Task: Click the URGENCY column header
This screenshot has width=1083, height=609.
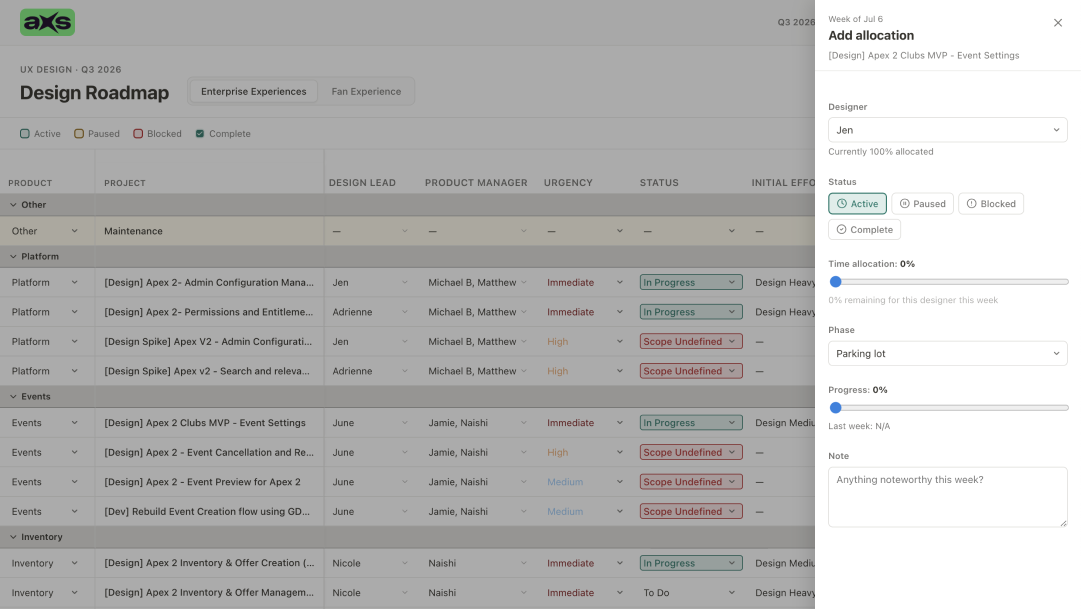Action: click(x=568, y=183)
